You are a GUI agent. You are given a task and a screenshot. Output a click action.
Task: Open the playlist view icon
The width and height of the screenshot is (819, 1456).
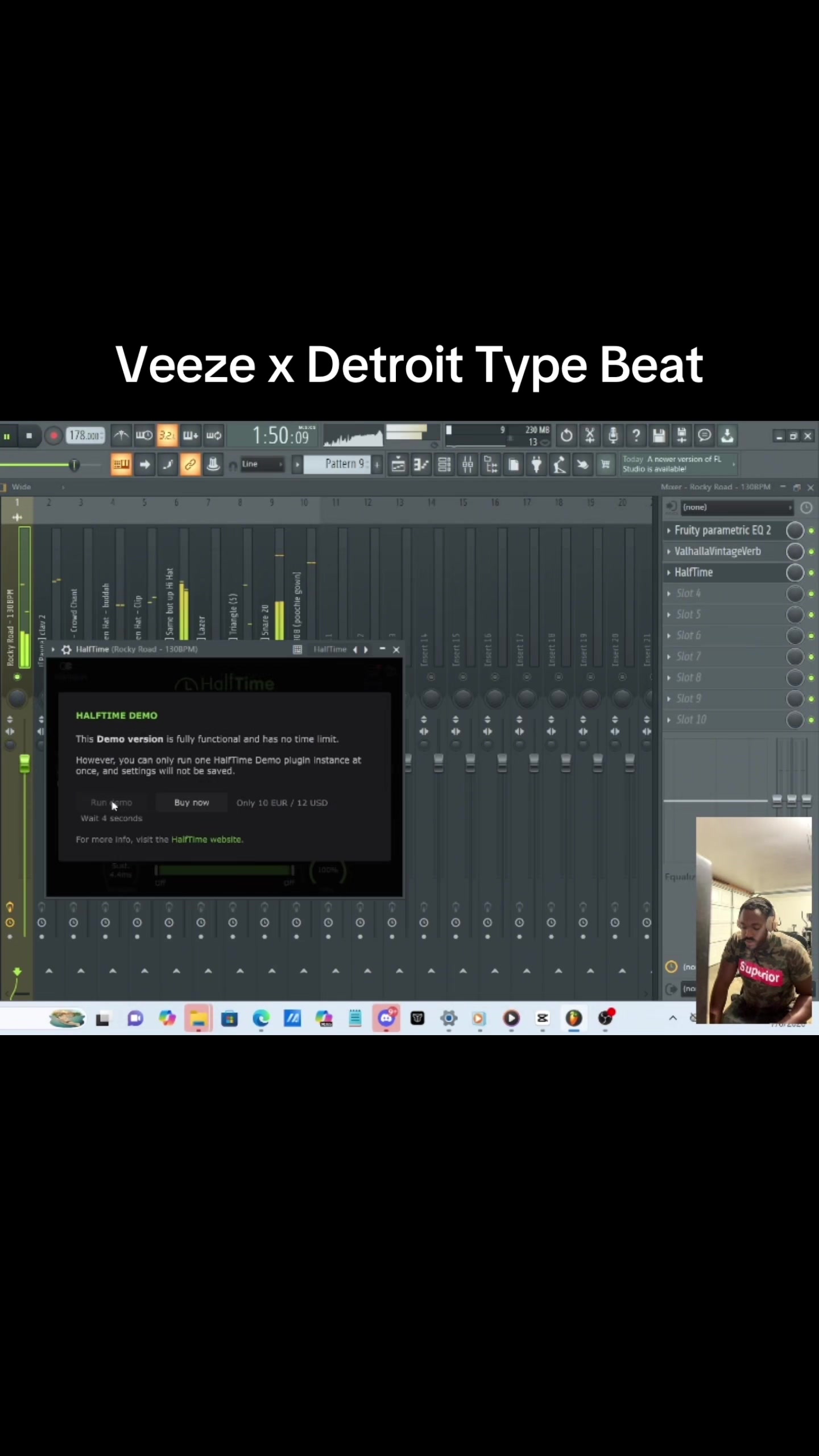tap(398, 465)
